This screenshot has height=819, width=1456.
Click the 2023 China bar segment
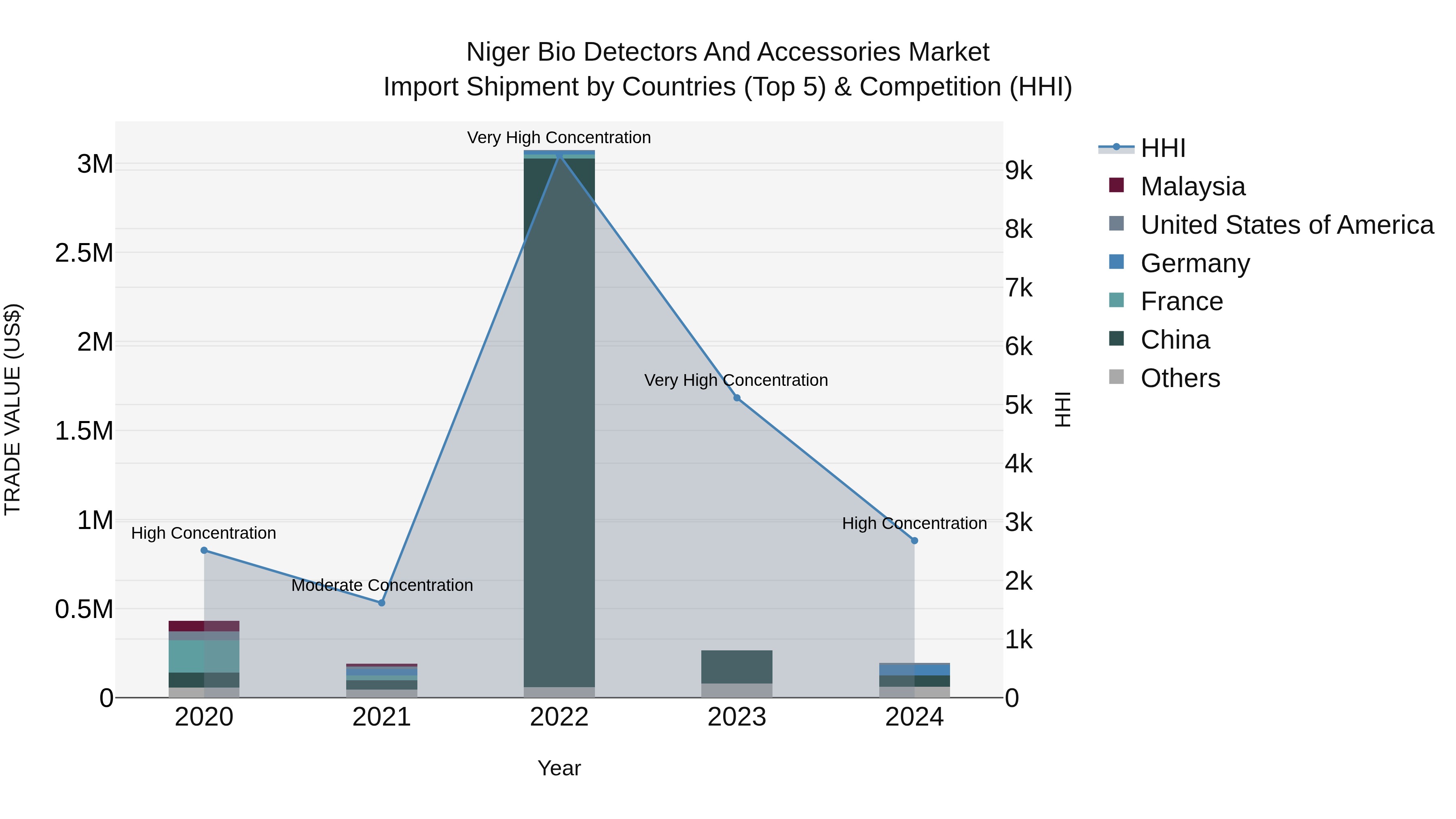(x=737, y=667)
